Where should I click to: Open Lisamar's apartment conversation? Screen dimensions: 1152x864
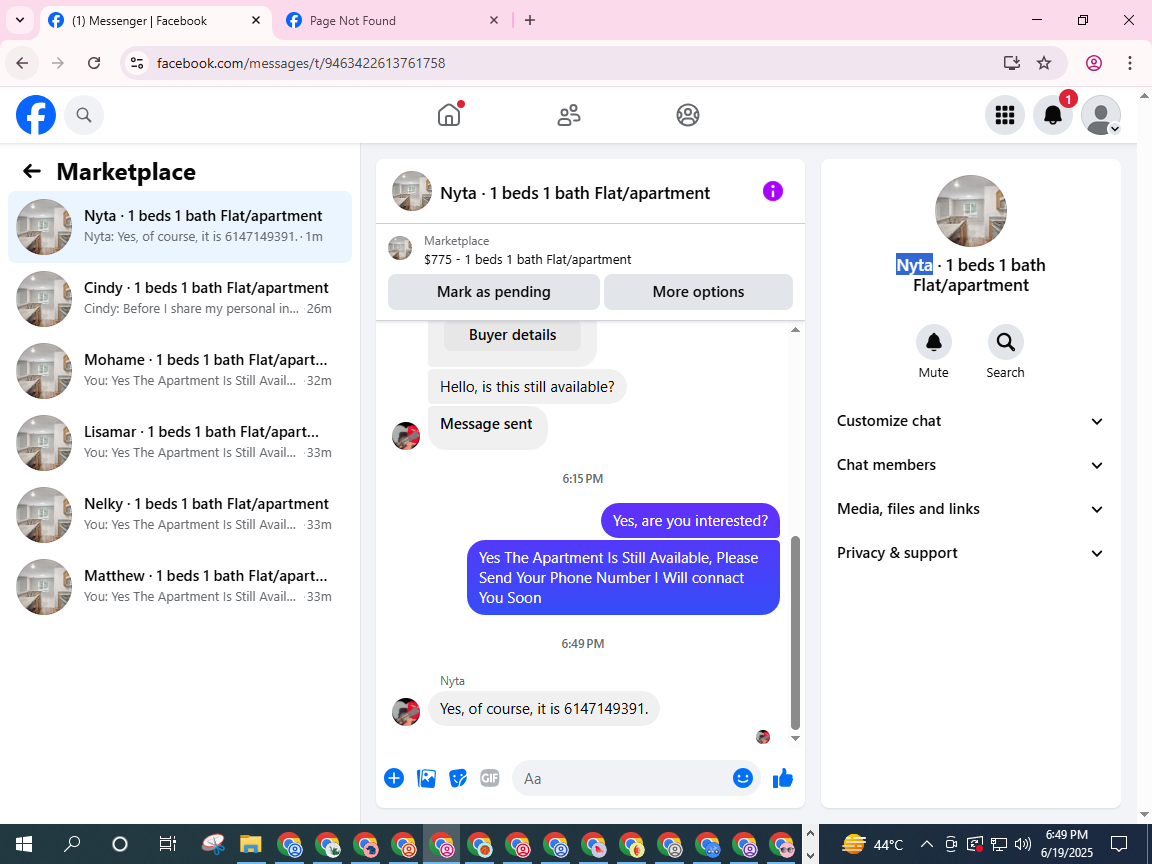(x=180, y=442)
